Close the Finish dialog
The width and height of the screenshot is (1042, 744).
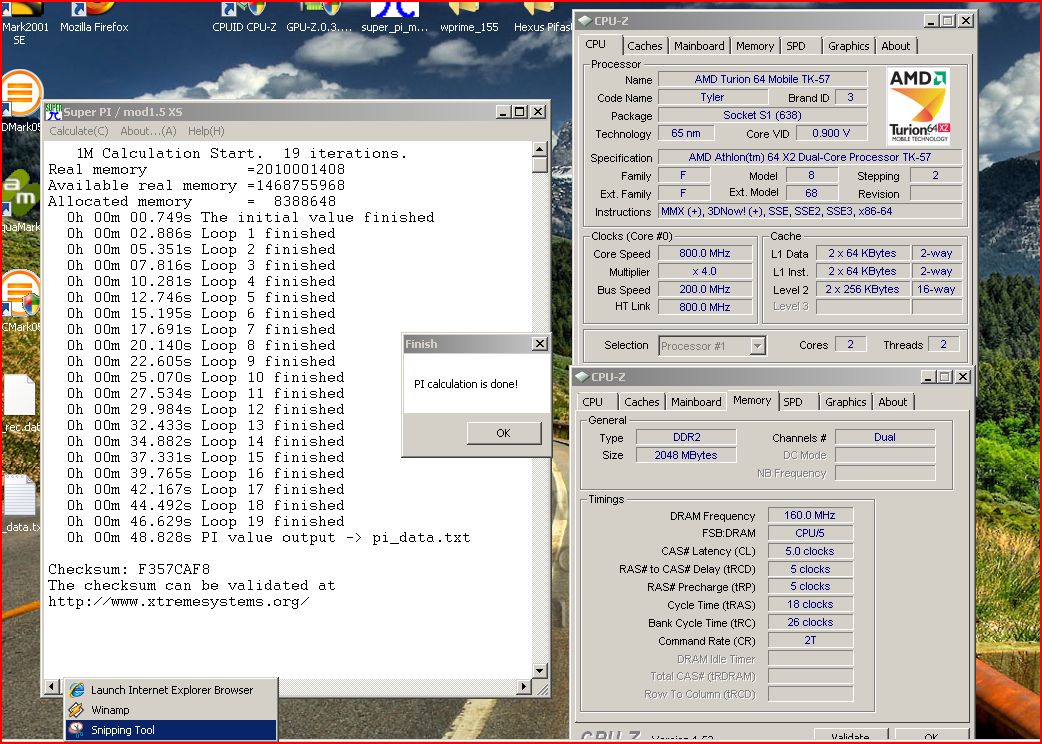point(540,343)
